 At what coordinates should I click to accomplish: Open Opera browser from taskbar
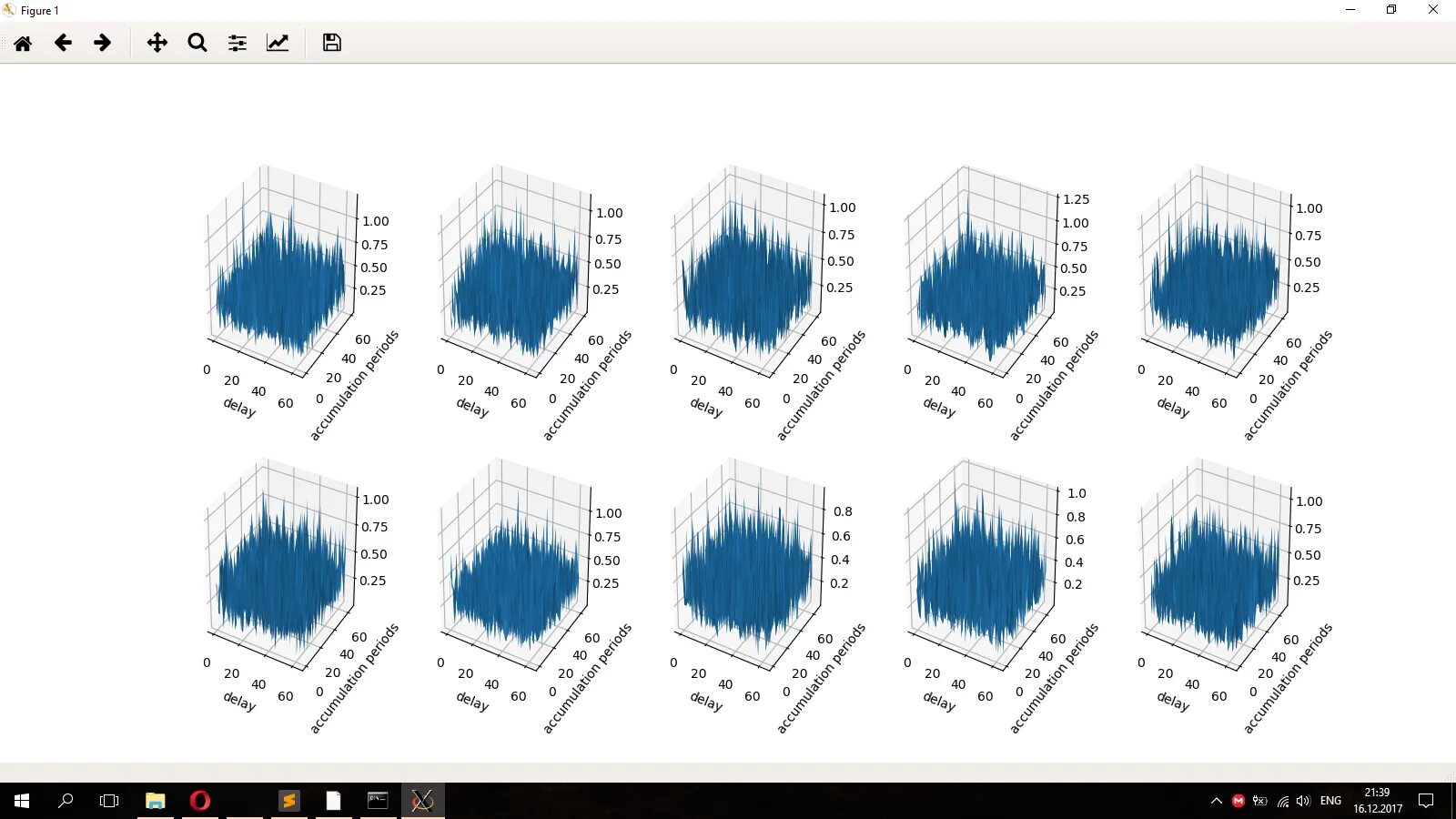(200, 801)
